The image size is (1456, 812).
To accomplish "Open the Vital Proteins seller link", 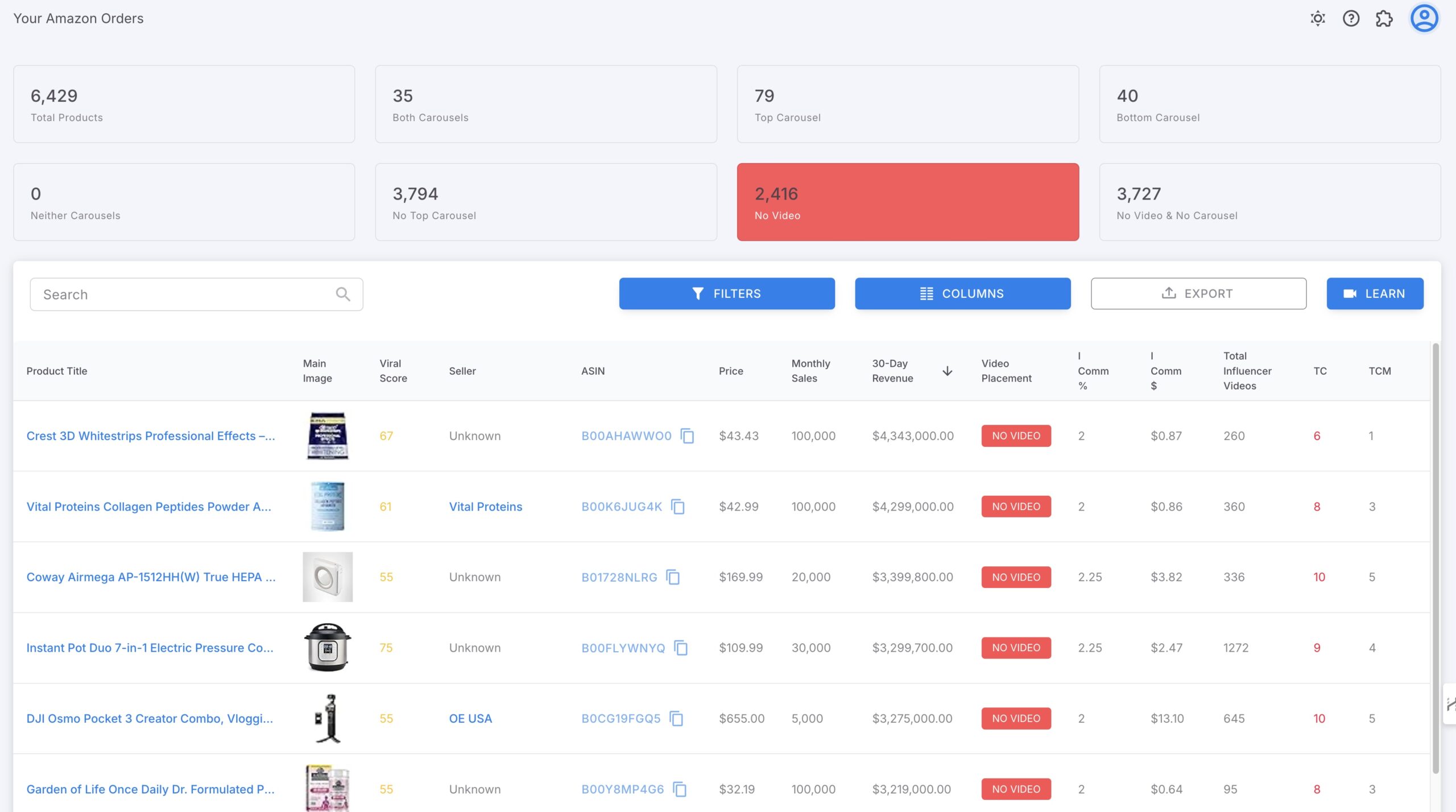I will click(486, 506).
